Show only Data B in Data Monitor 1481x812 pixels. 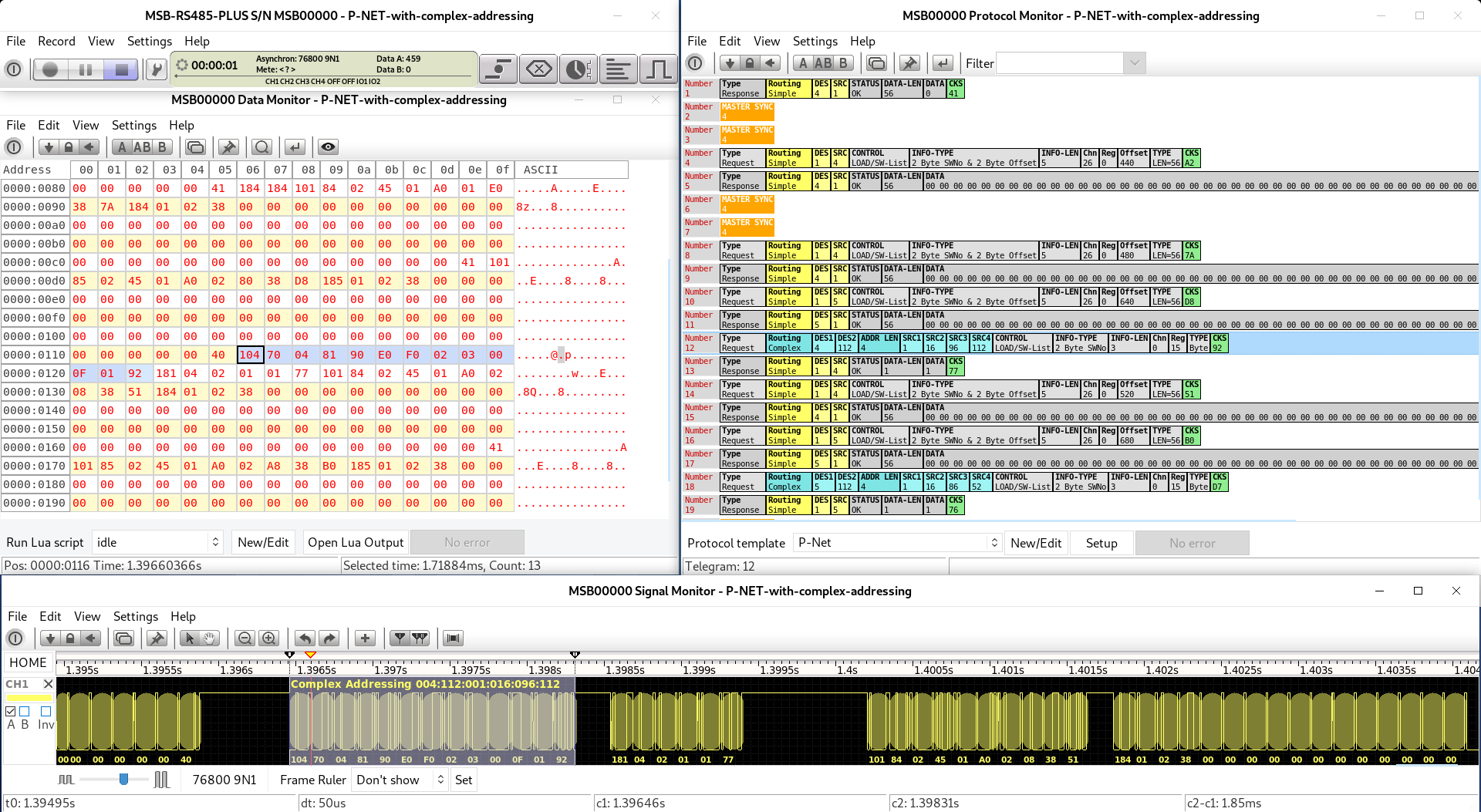(162, 147)
